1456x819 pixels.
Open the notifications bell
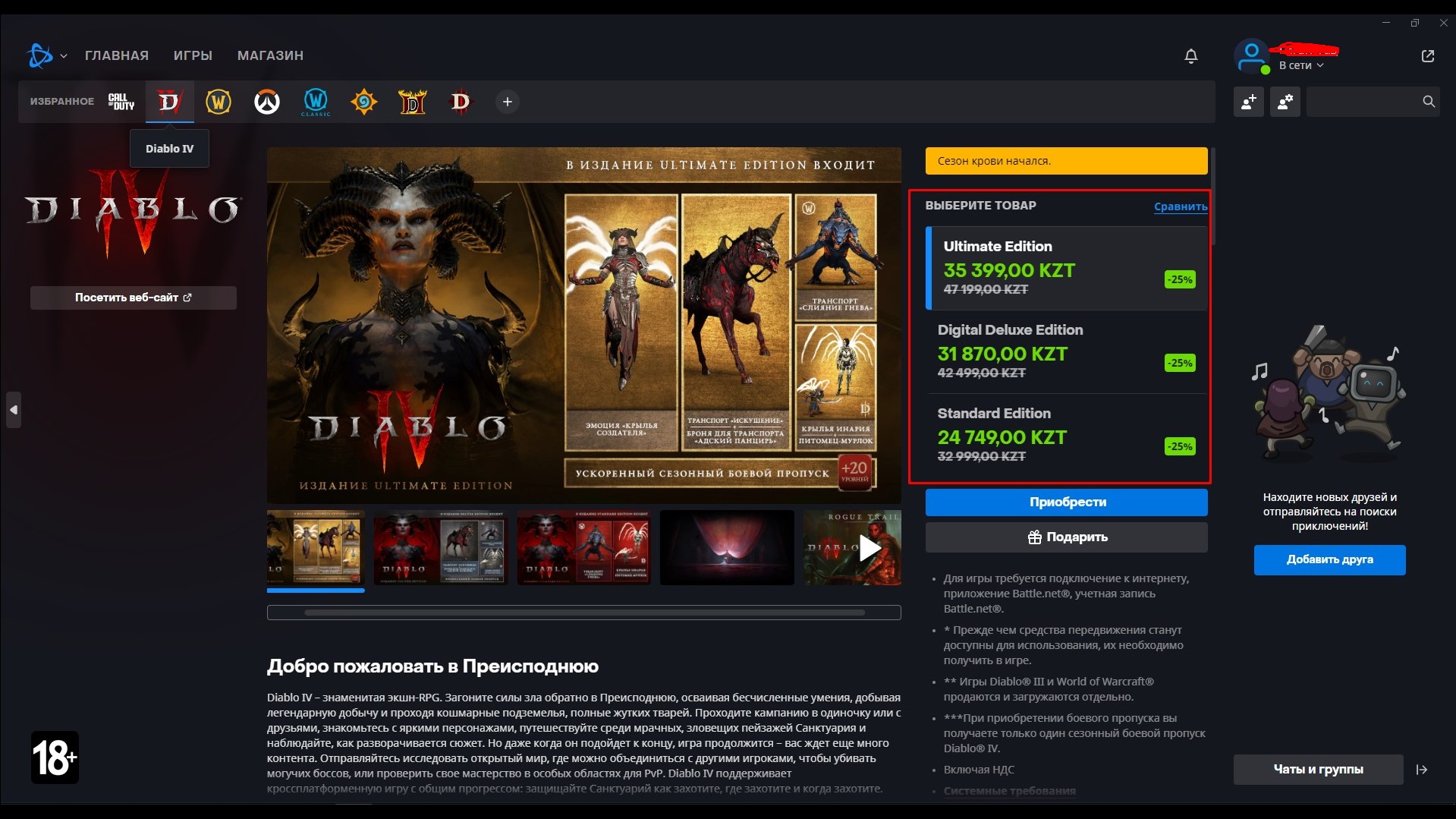tap(1191, 56)
